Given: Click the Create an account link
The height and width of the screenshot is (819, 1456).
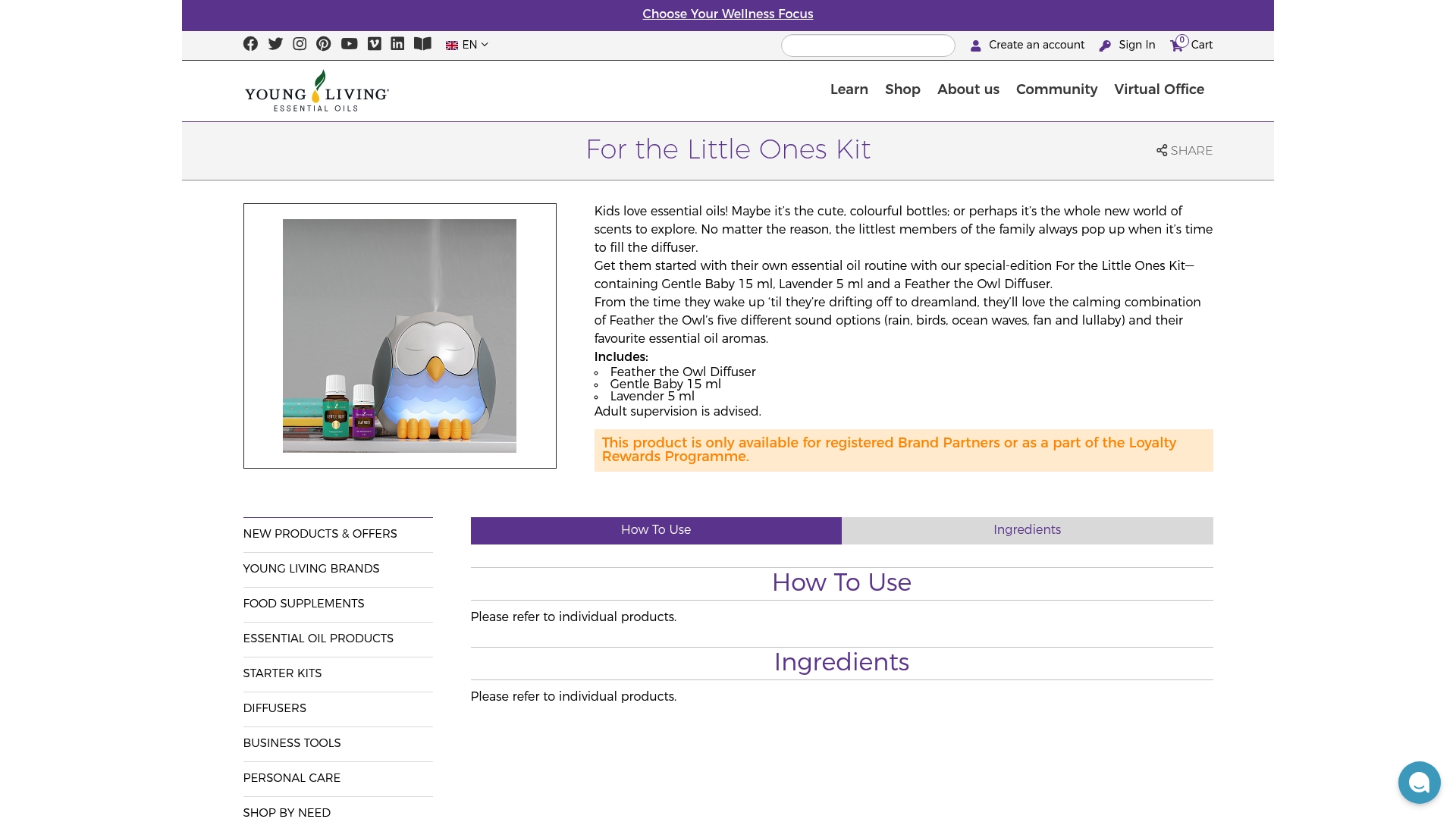Looking at the screenshot, I should [1028, 45].
